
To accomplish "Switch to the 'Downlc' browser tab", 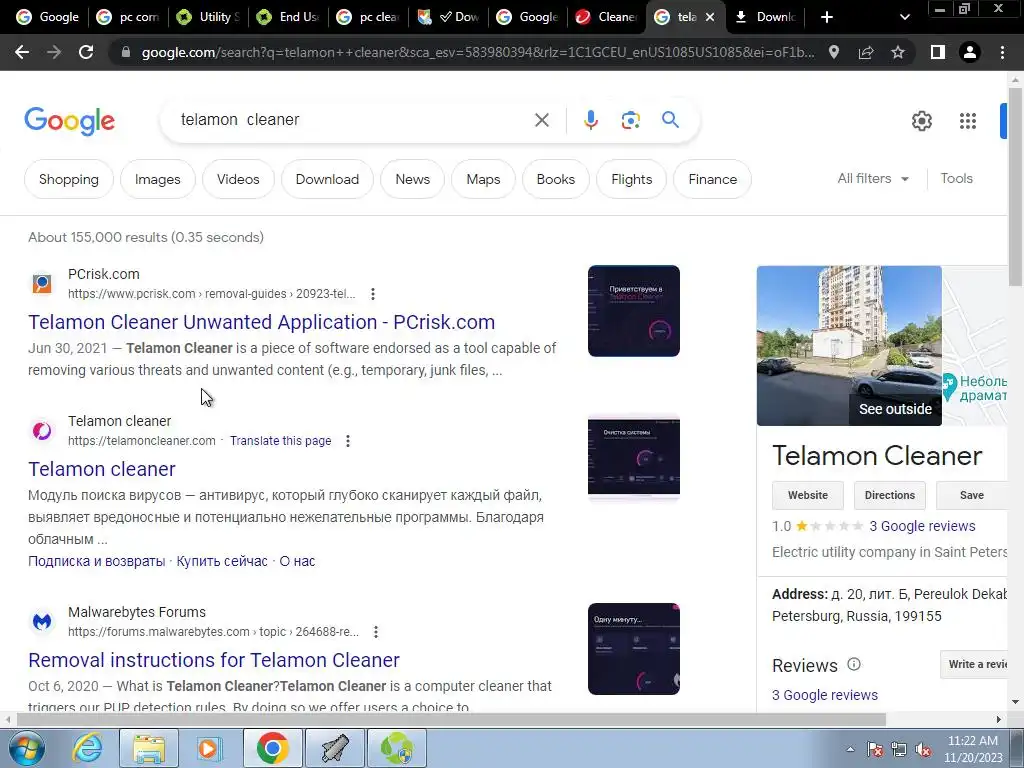I will pyautogui.click(x=765, y=17).
